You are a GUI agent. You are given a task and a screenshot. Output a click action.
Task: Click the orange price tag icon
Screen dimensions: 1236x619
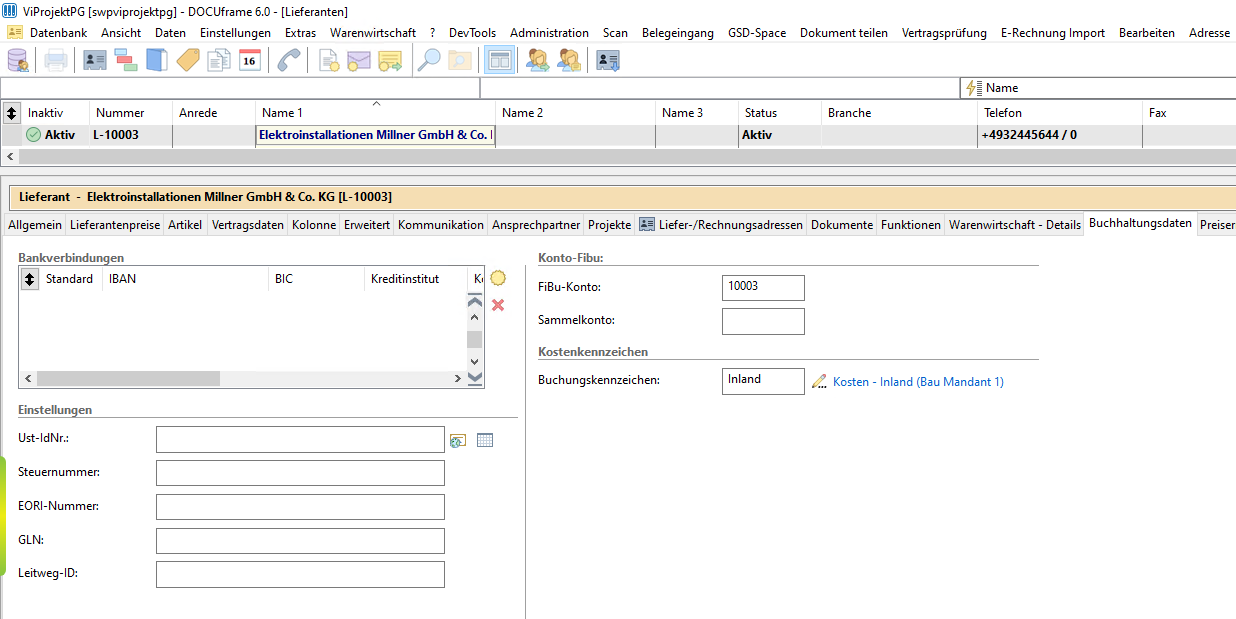tap(188, 60)
